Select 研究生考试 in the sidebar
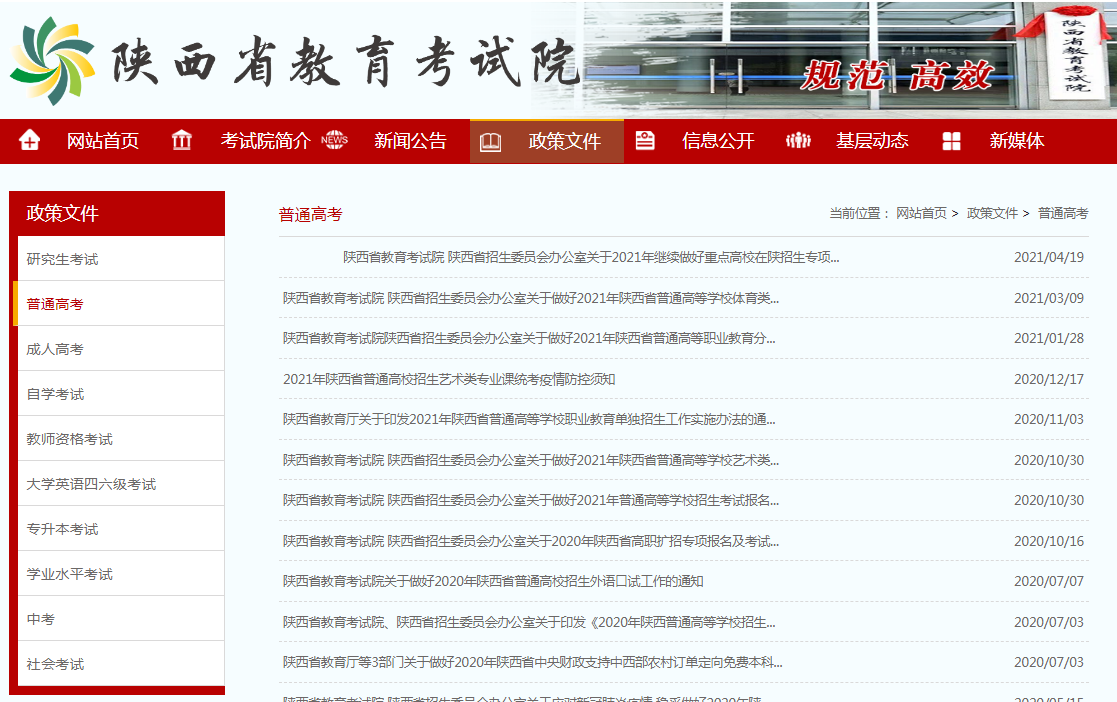This screenshot has width=1117, height=702. [x=120, y=259]
